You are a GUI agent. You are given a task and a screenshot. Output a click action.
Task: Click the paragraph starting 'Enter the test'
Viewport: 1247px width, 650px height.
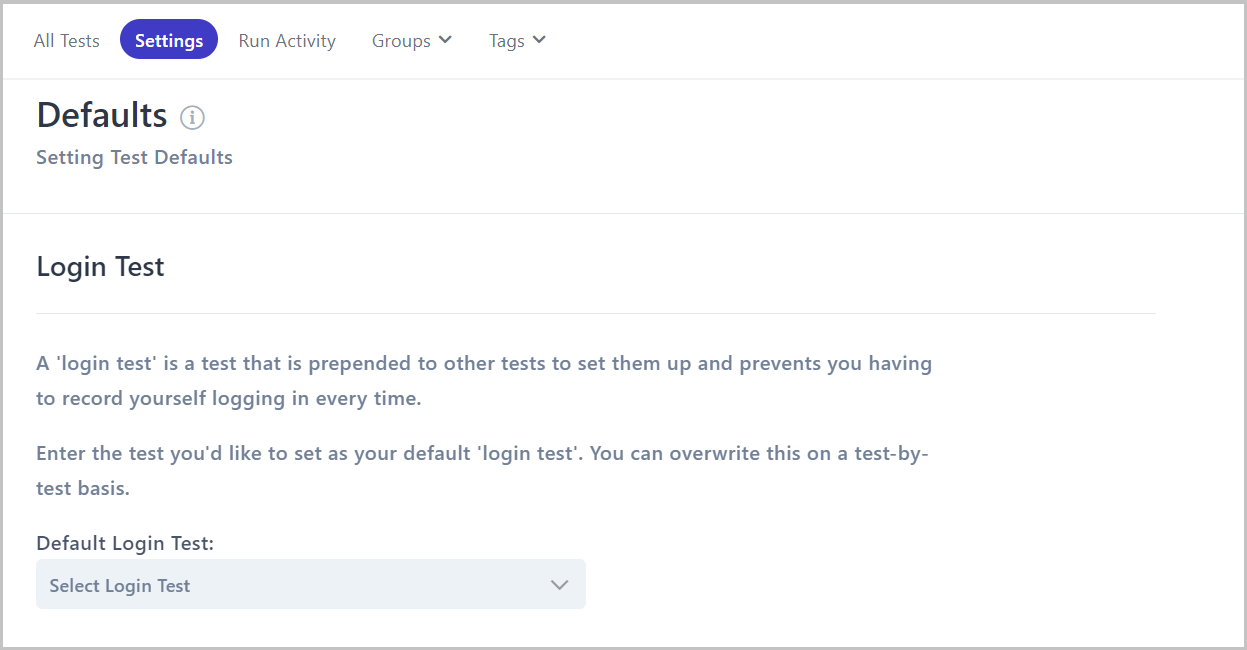click(x=483, y=470)
